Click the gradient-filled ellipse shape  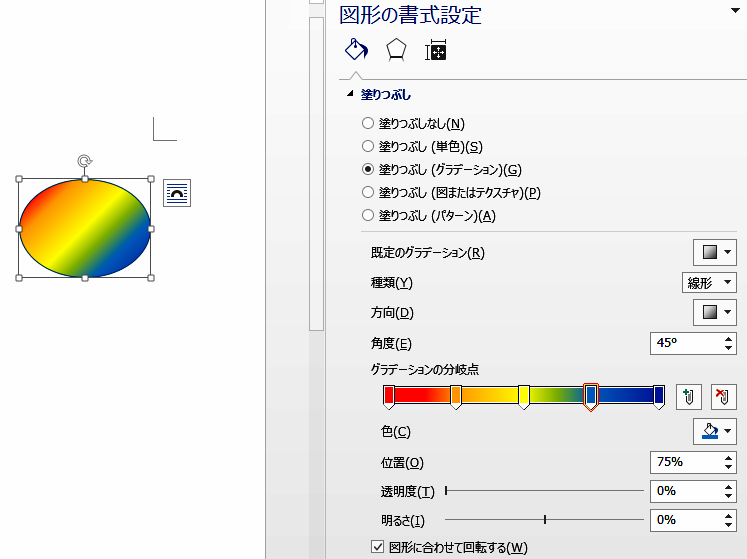pos(85,228)
